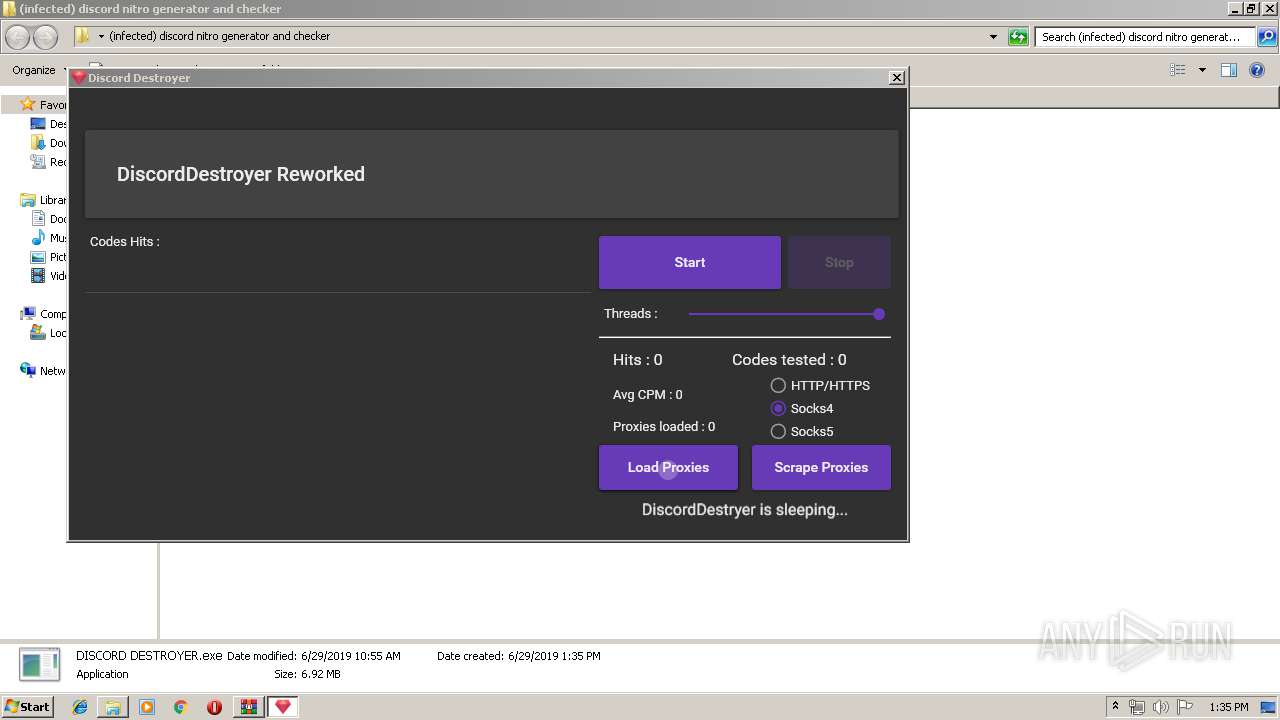Image resolution: width=1280 pixels, height=720 pixels.
Task: Open the address bar history dropdown
Action: [993, 37]
